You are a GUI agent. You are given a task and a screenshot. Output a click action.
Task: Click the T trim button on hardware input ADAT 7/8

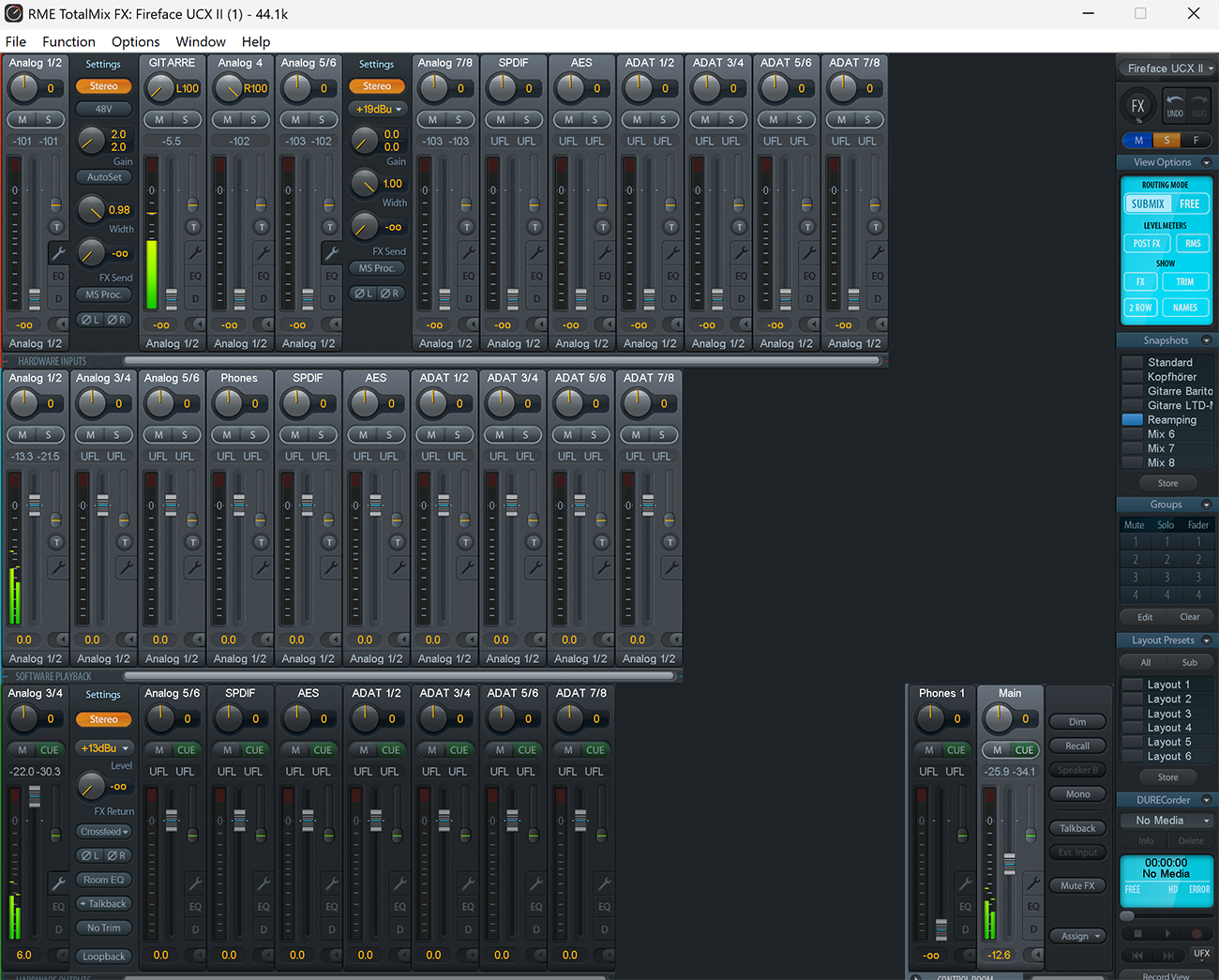click(875, 227)
